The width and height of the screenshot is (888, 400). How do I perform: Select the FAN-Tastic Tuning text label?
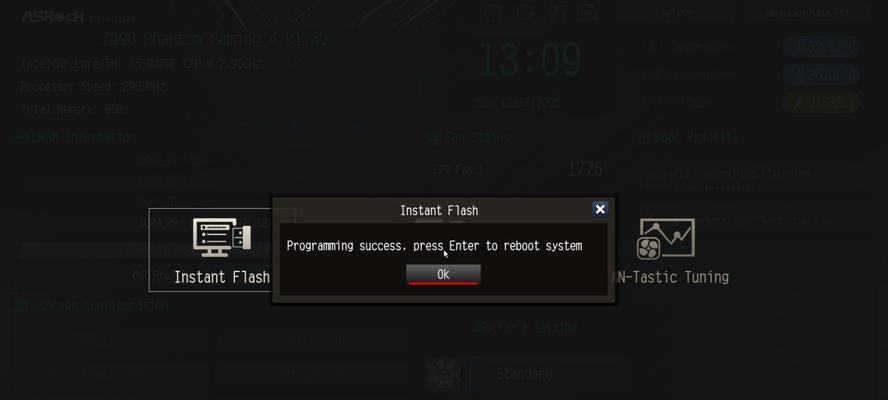[672, 277]
